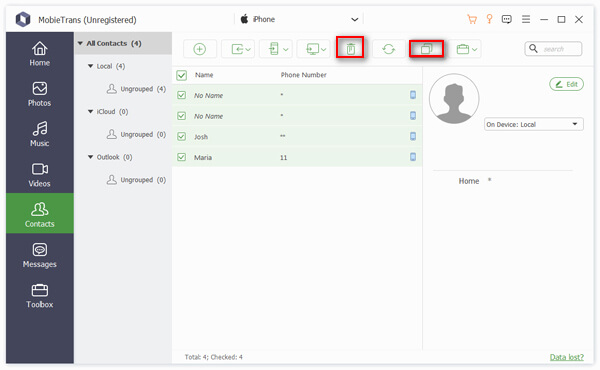Open the Data lost? link
Screen dimensions: 600x370
tap(567, 357)
